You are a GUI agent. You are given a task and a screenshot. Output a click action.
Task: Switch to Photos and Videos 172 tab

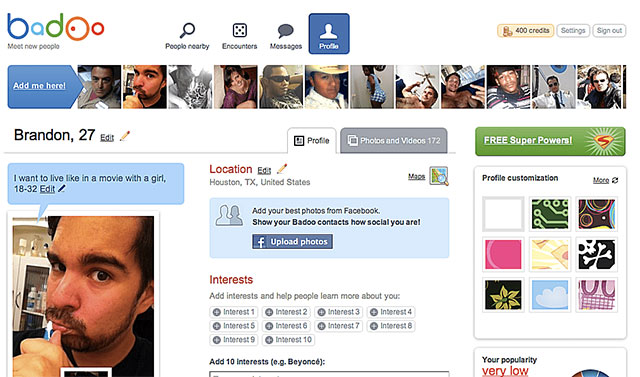tap(393, 141)
